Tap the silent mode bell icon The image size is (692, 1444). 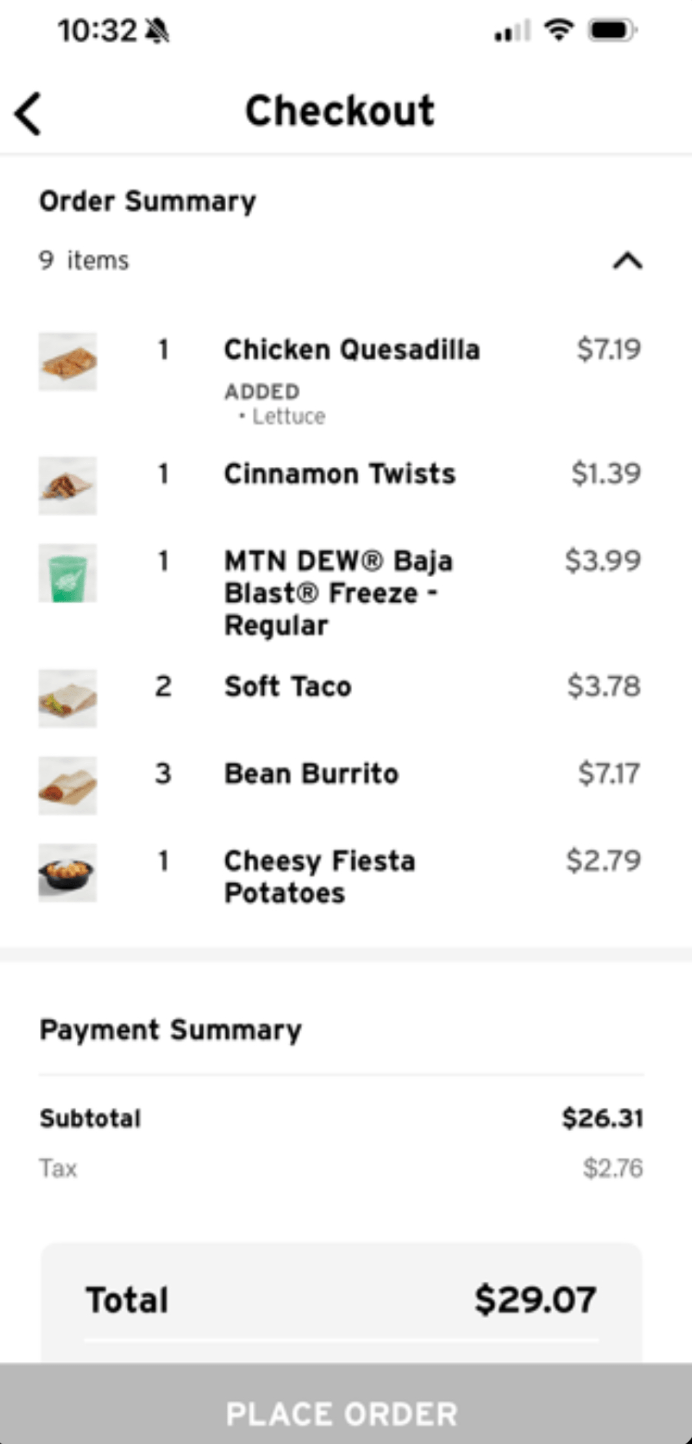click(157, 32)
